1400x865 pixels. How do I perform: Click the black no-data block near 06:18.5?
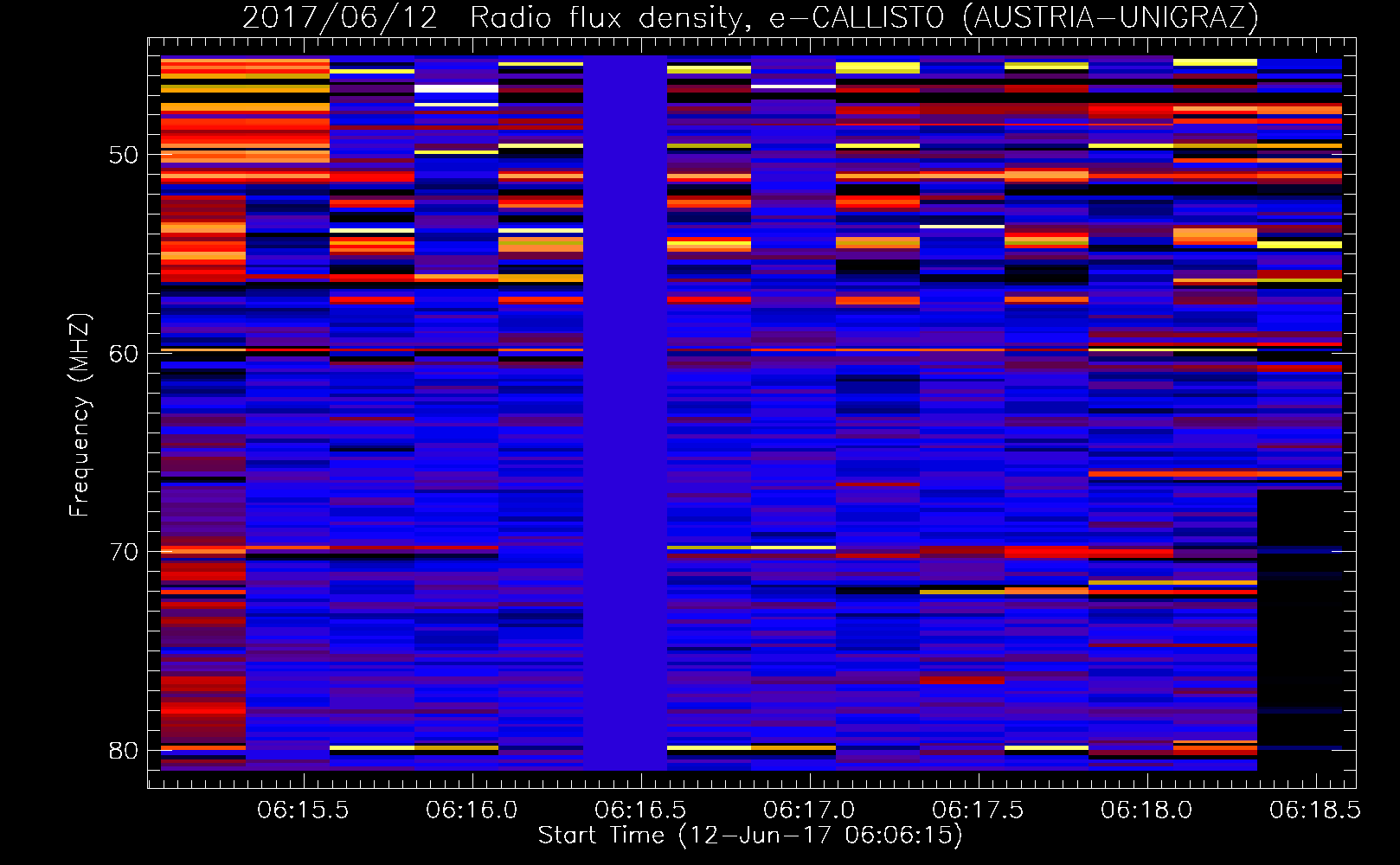[x=1300, y=630]
